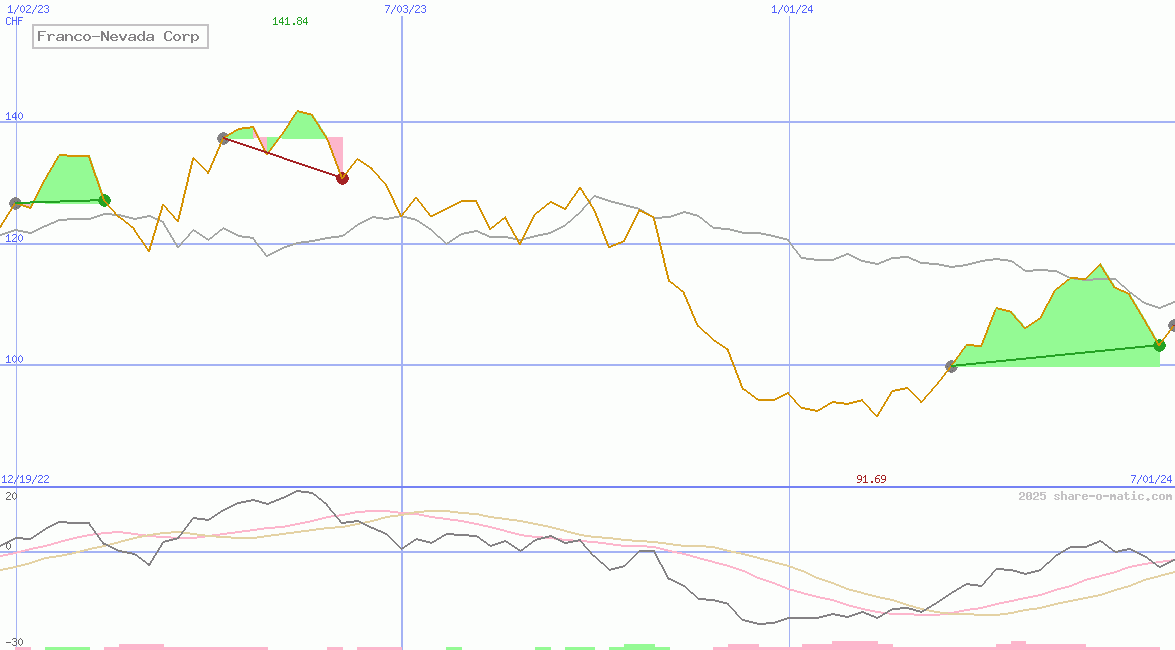Click the gray marker dot at the 100 gridline
The image size is (1175, 650).
(951, 366)
